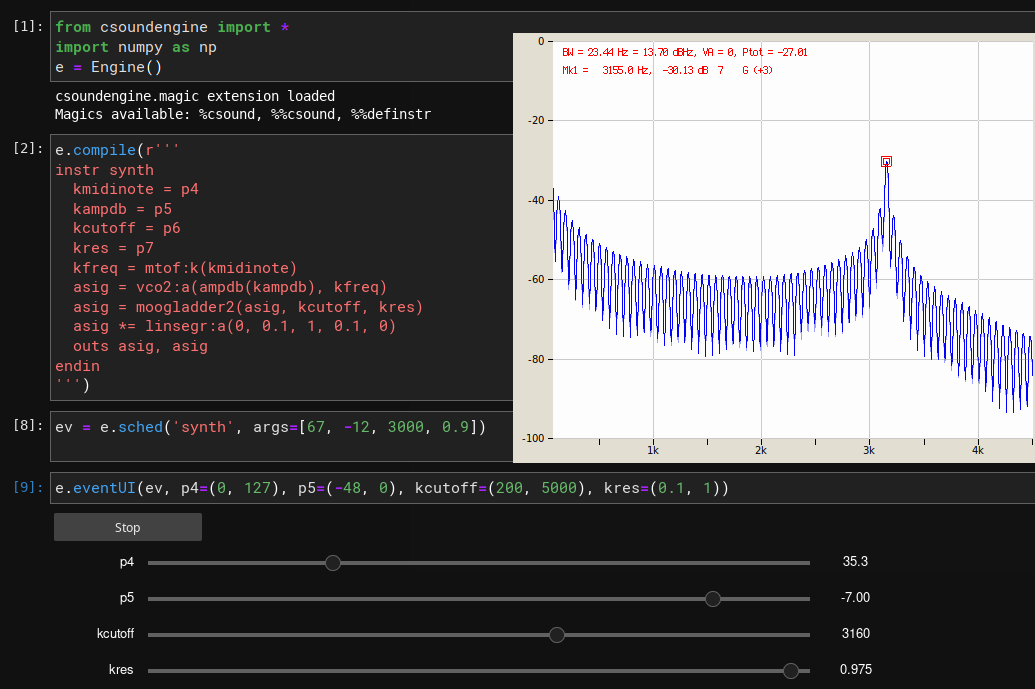Click the 2k frequency axis label
Image resolution: width=1035 pixels, height=689 pixels.
[x=761, y=451]
